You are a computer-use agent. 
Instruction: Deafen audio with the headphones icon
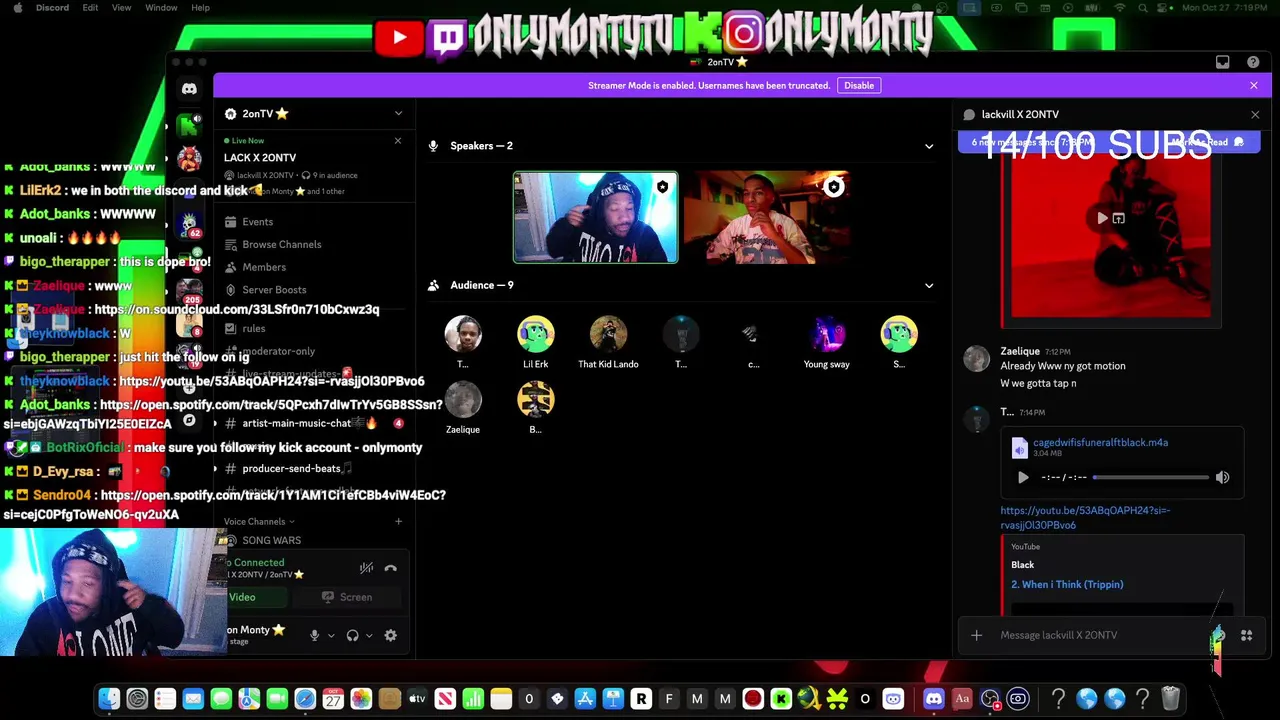tap(352, 635)
